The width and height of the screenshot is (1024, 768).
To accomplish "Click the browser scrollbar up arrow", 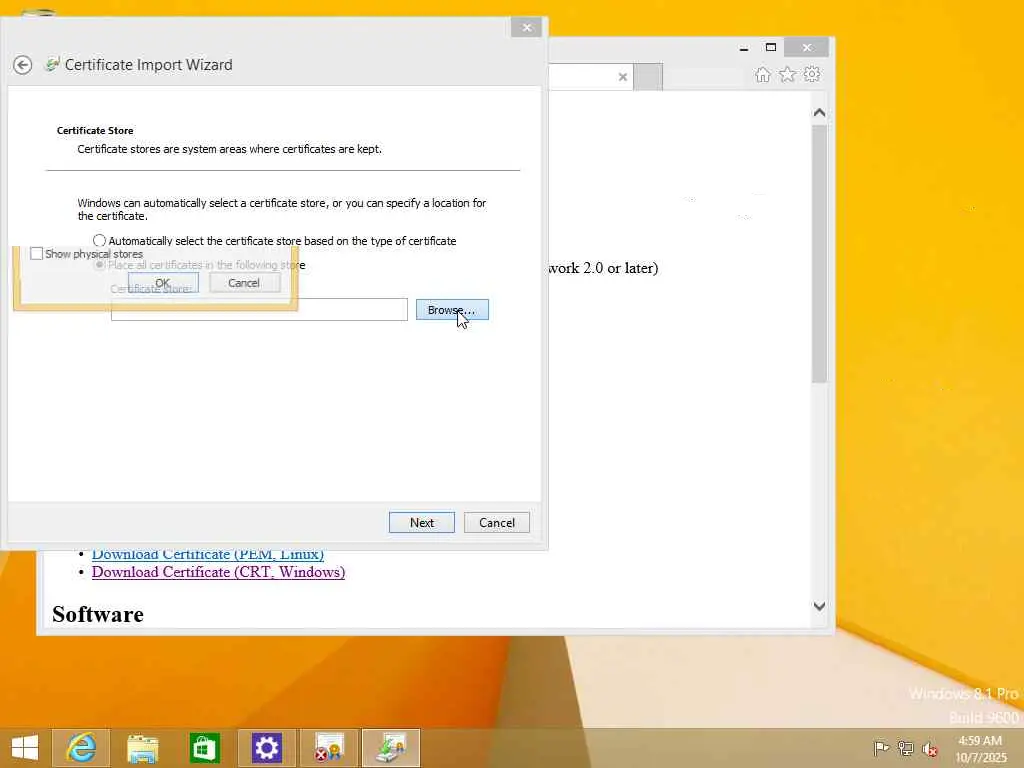I will [x=820, y=112].
